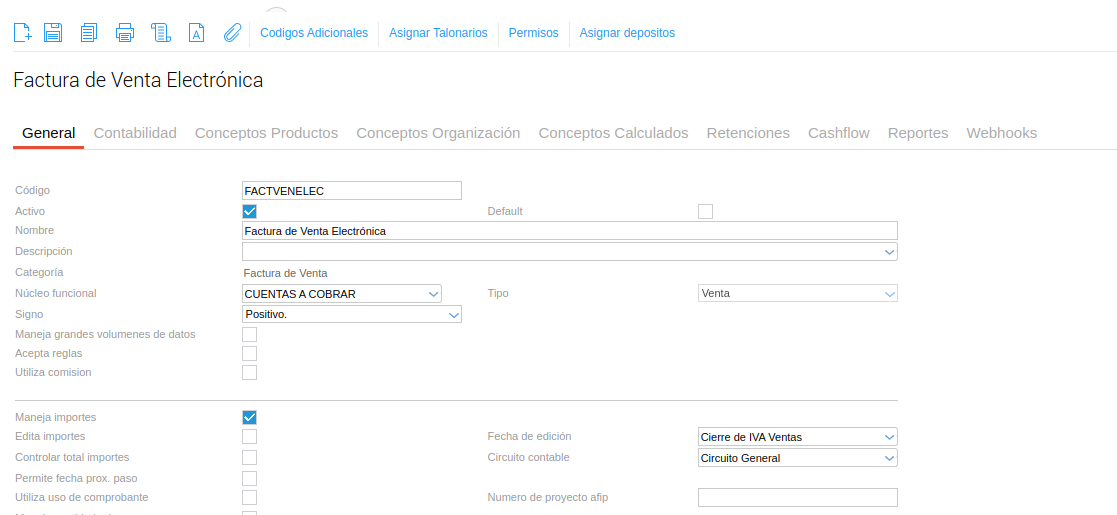Click the Código input field
1117x515 pixels.
(352, 191)
